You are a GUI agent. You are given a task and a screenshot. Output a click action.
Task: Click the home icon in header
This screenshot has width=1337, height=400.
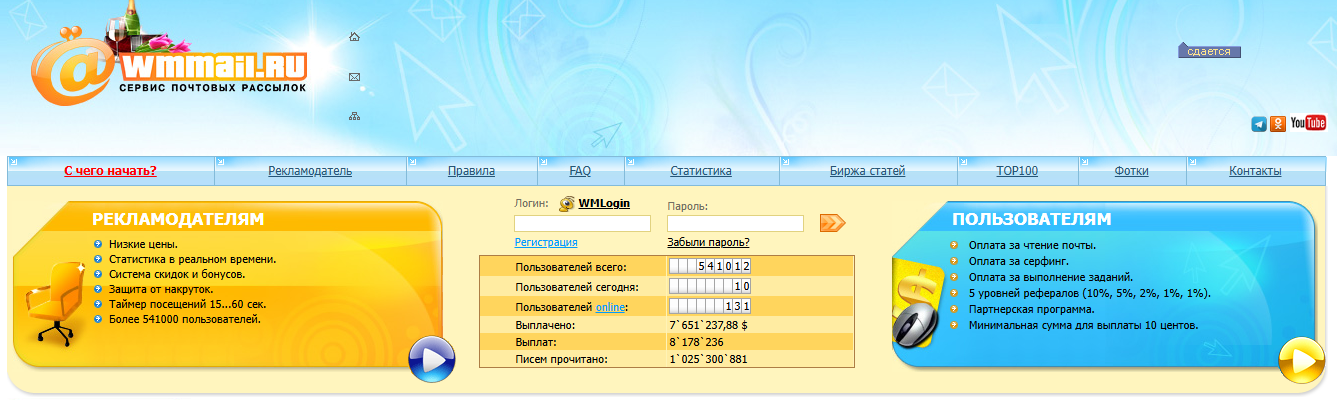click(354, 37)
